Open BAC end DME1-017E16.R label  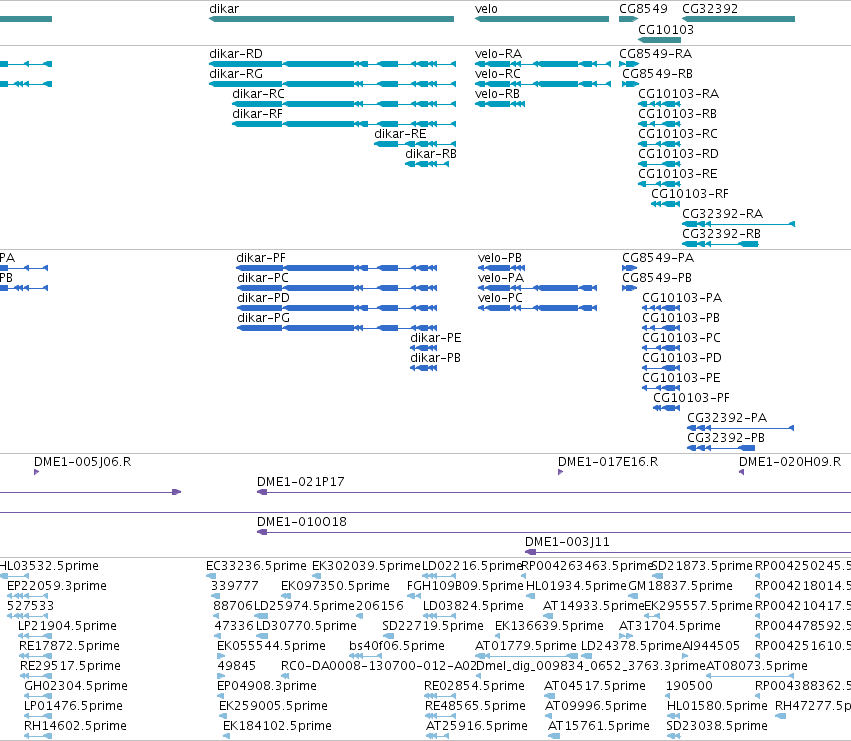(608, 463)
